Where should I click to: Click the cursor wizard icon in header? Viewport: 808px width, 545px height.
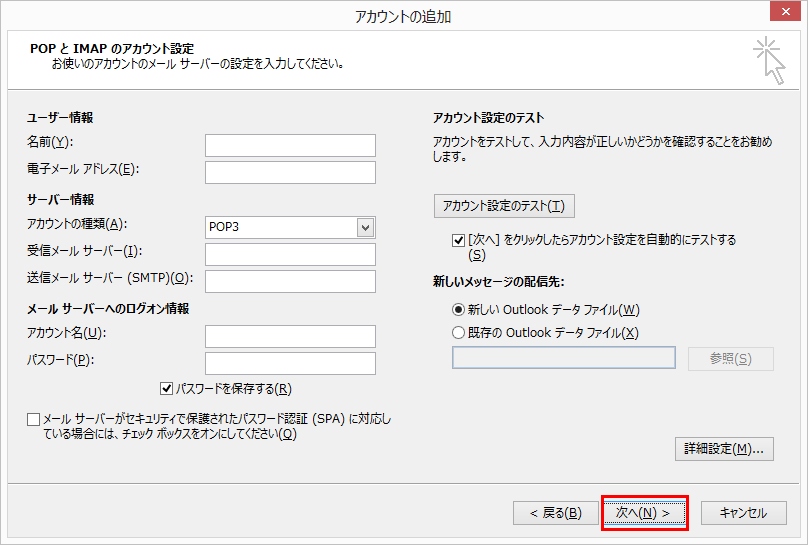click(x=769, y=60)
